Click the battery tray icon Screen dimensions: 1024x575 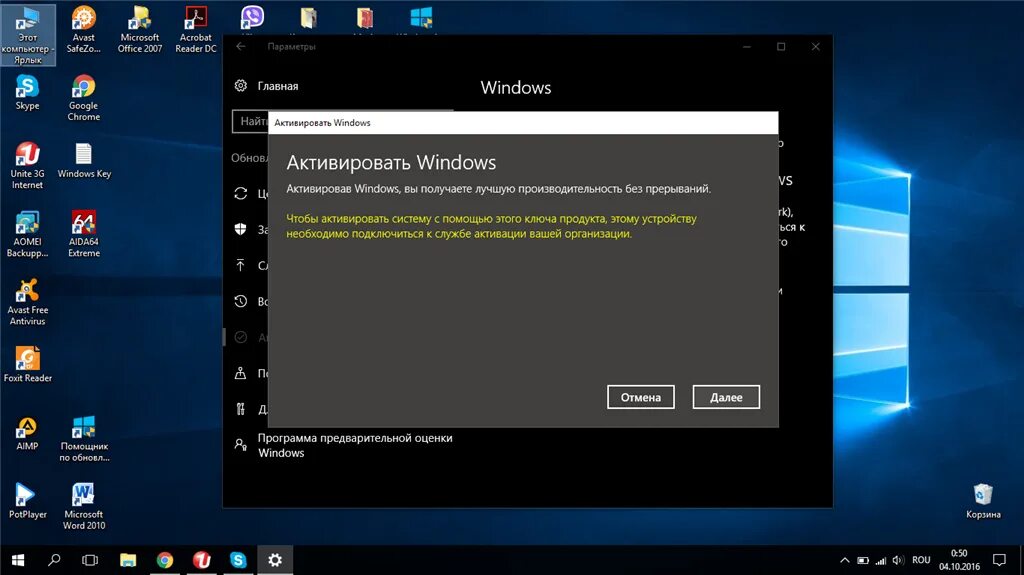tap(863, 560)
